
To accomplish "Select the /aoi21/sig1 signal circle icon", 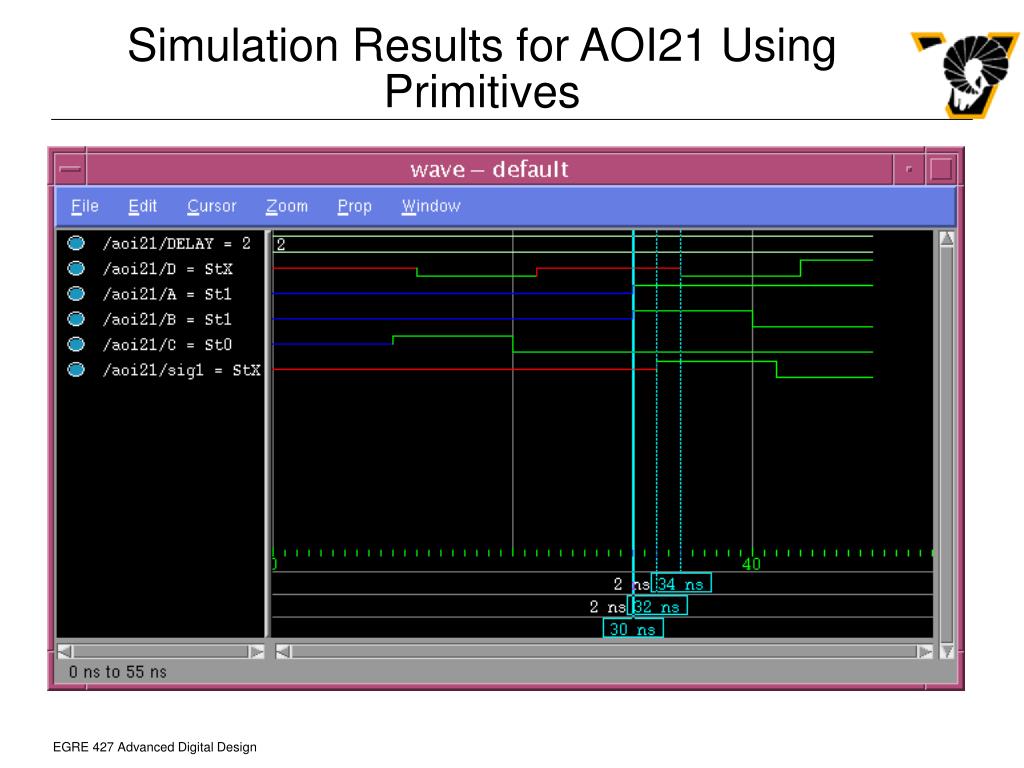I will click(x=76, y=370).
